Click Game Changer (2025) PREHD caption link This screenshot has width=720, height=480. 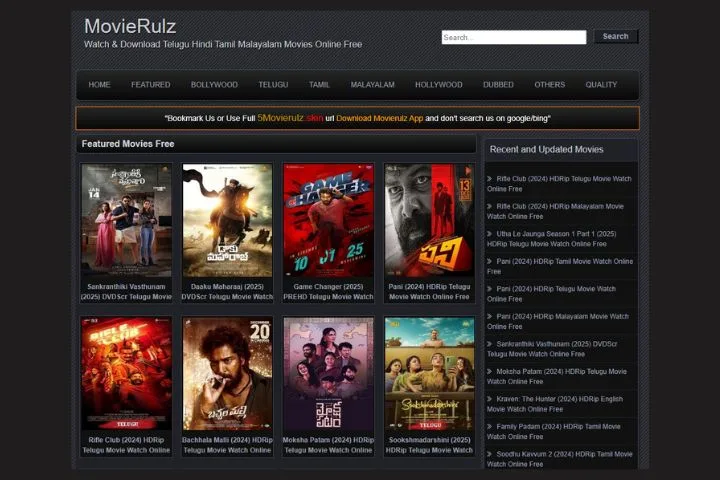(328, 292)
